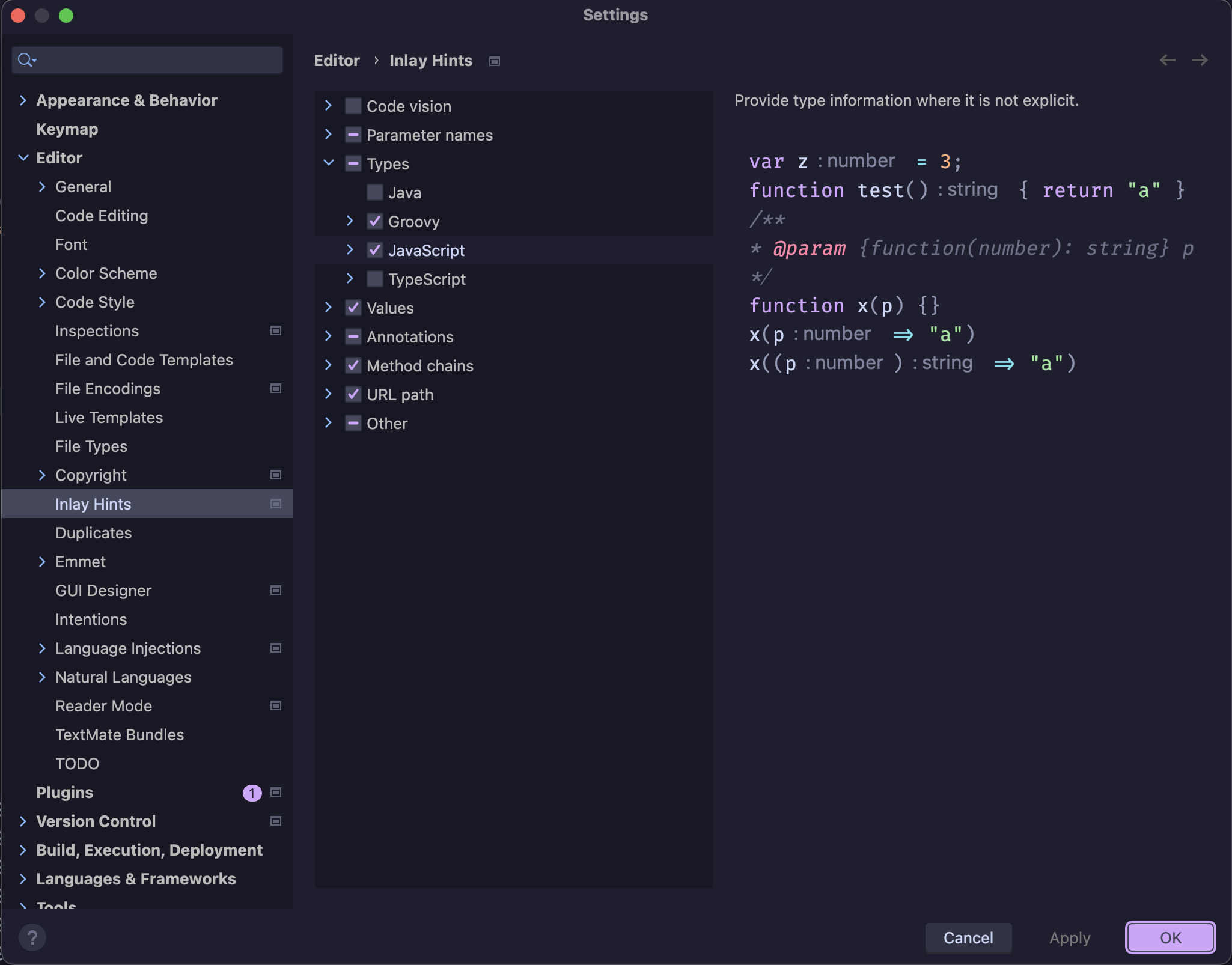Open the File Types page
Screen dimensions: 1232x965
point(91,446)
